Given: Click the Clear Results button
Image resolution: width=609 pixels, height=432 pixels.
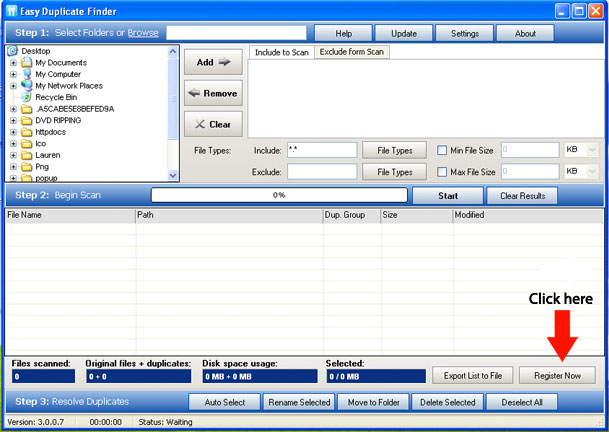Looking at the screenshot, I should (x=522, y=196).
